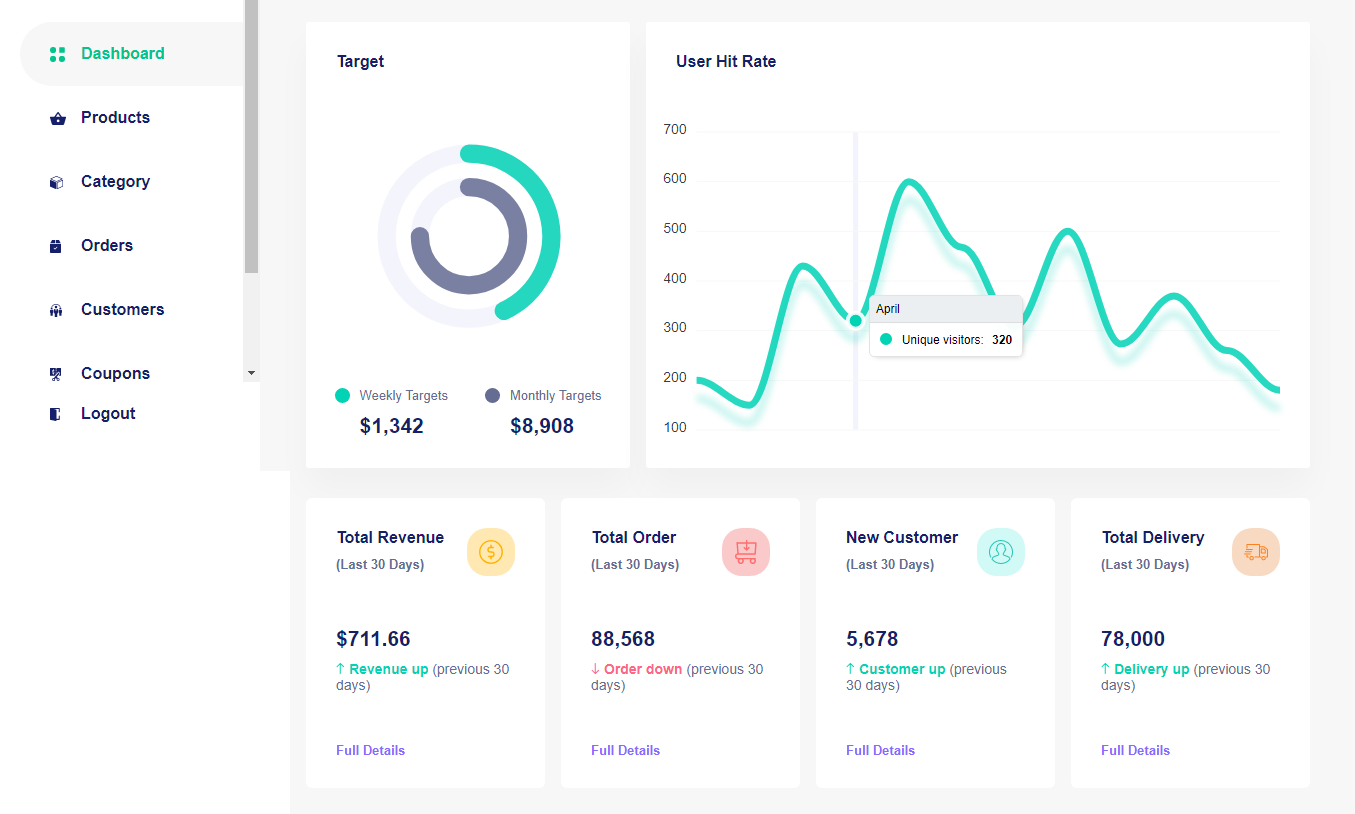Click the Category box icon
This screenshot has width=1355, height=814.
point(57,183)
